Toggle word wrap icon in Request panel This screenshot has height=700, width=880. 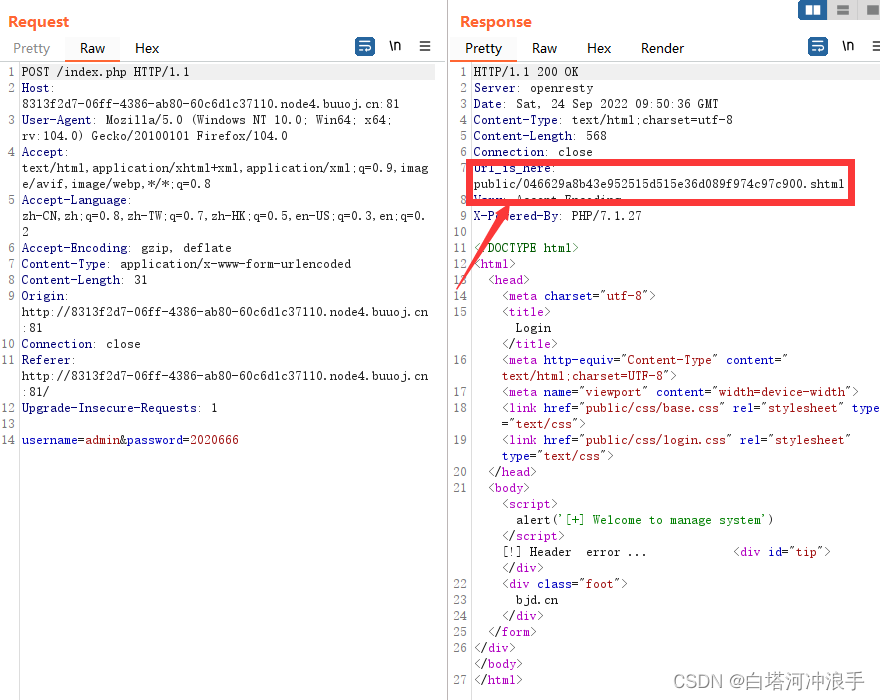(365, 46)
